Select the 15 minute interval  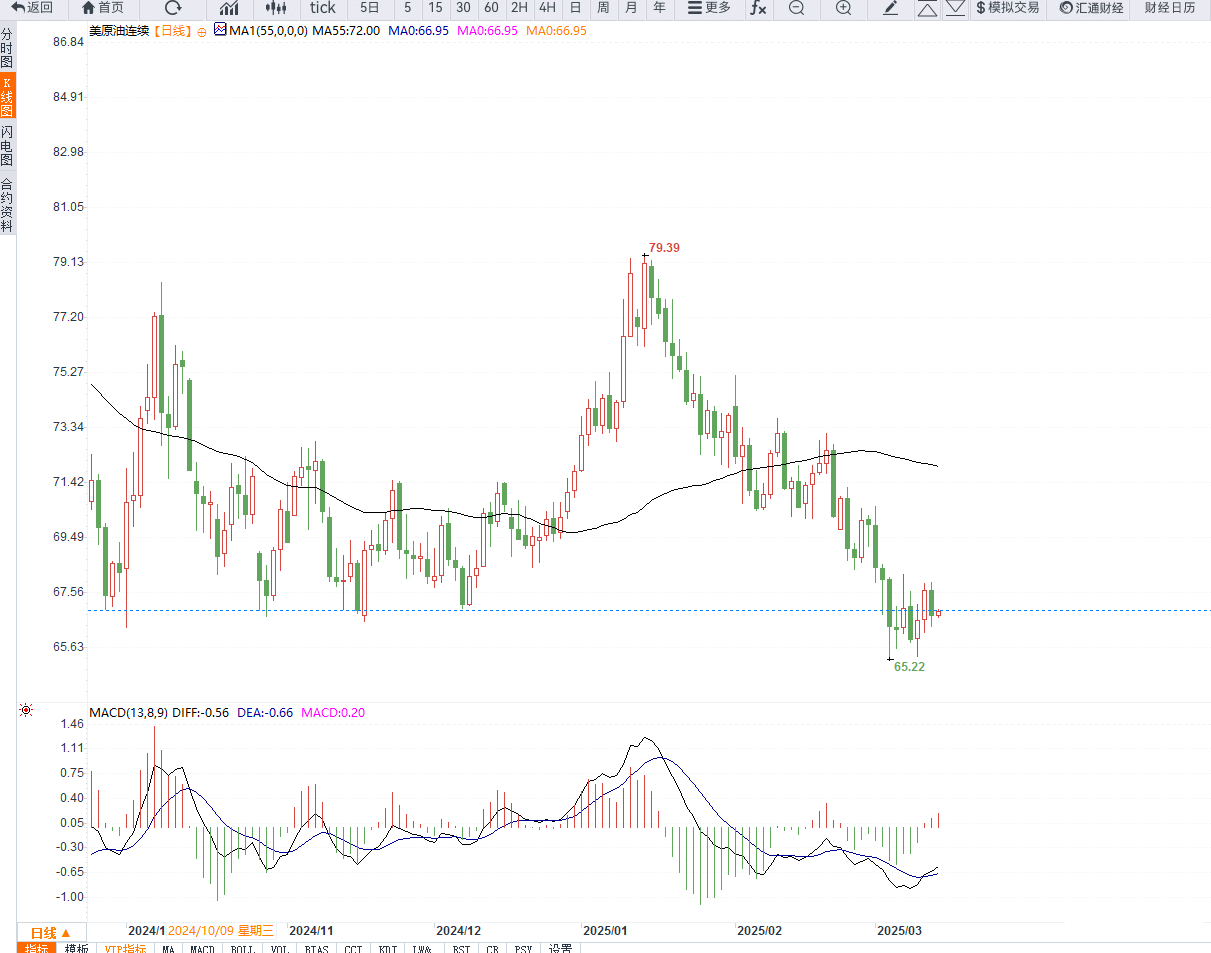coord(435,8)
